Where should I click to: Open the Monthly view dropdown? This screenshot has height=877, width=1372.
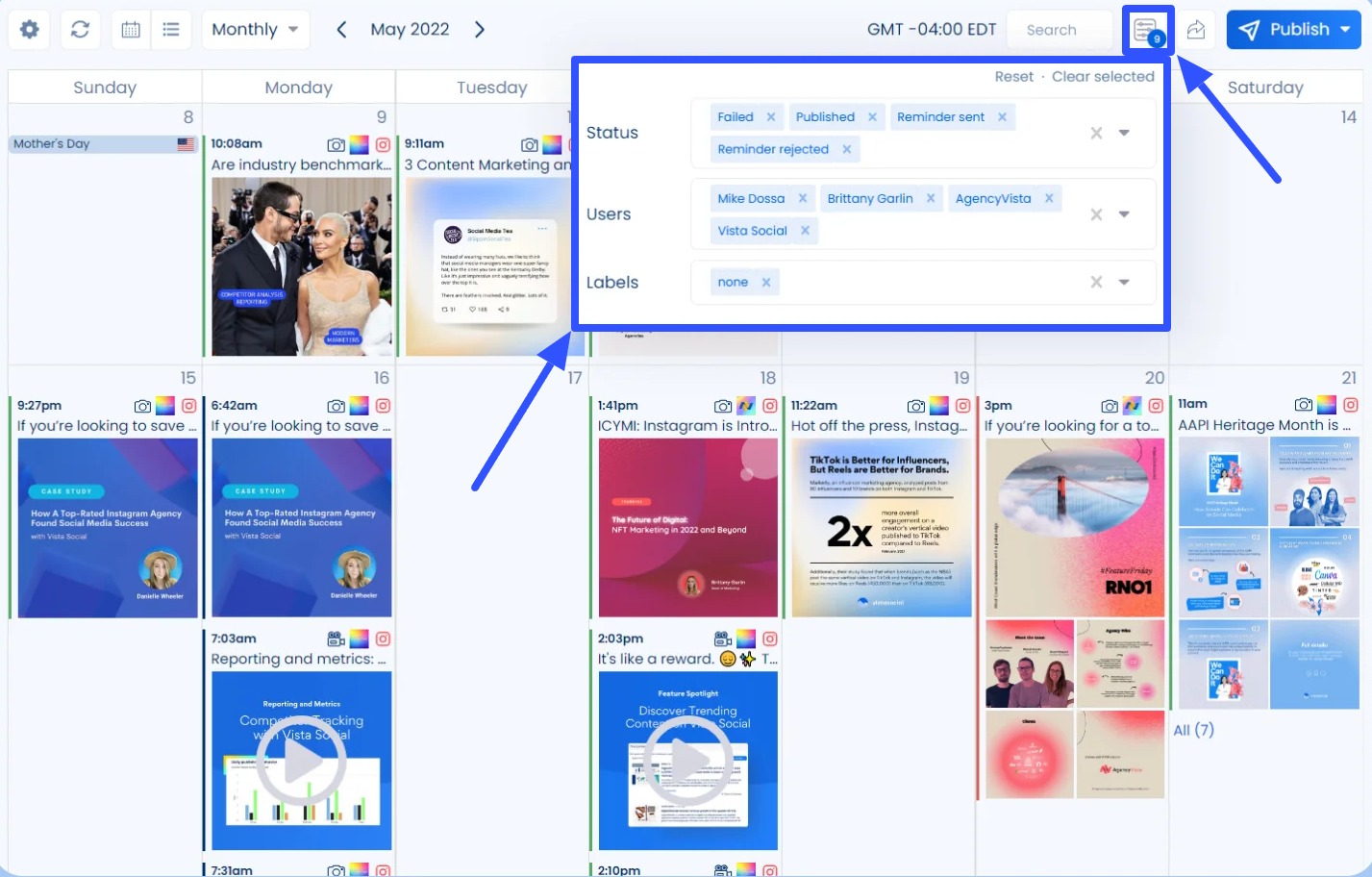pyautogui.click(x=255, y=29)
